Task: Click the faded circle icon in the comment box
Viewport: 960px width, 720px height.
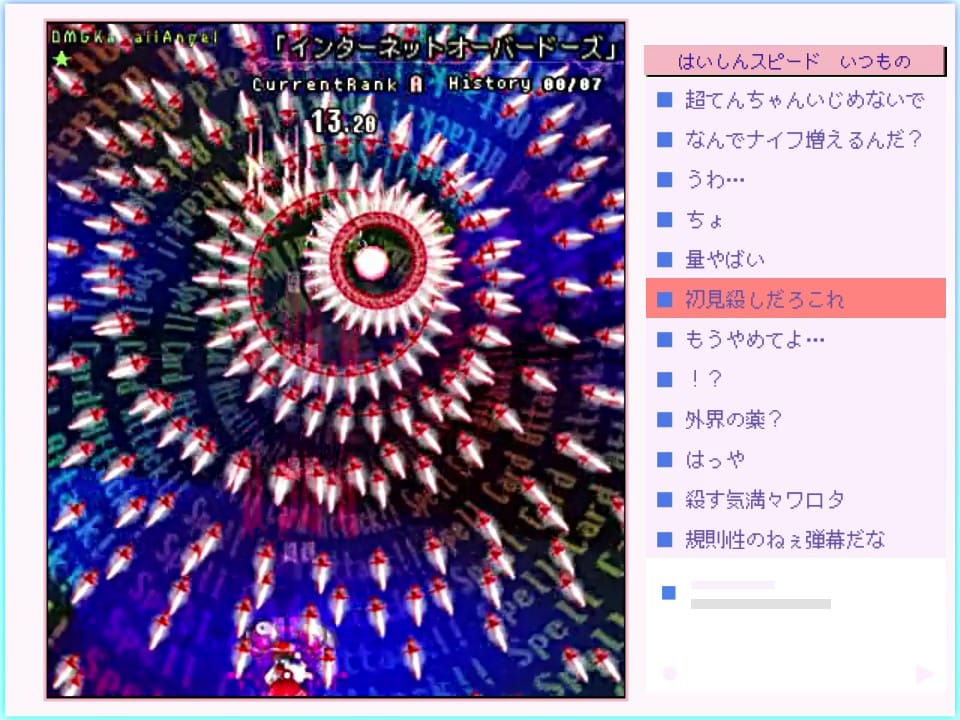Action: [x=670, y=673]
